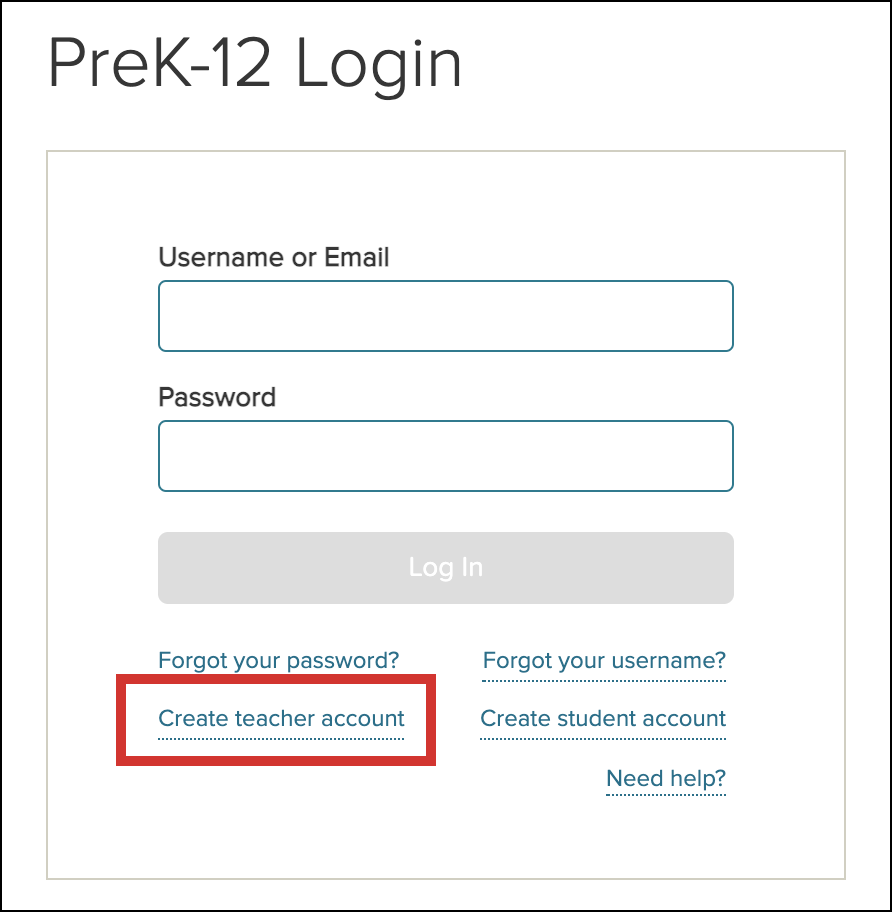Open the 'Create student account' link
The width and height of the screenshot is (892, 912).
point(603,718)
